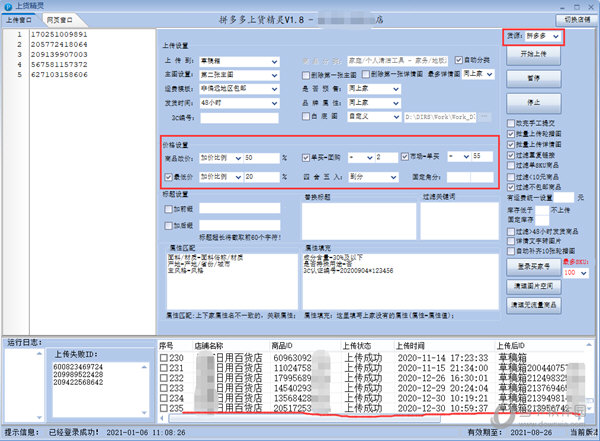Click the 登录买家号 button
This screenshot has width=600, height=441.
click(534, 266)
